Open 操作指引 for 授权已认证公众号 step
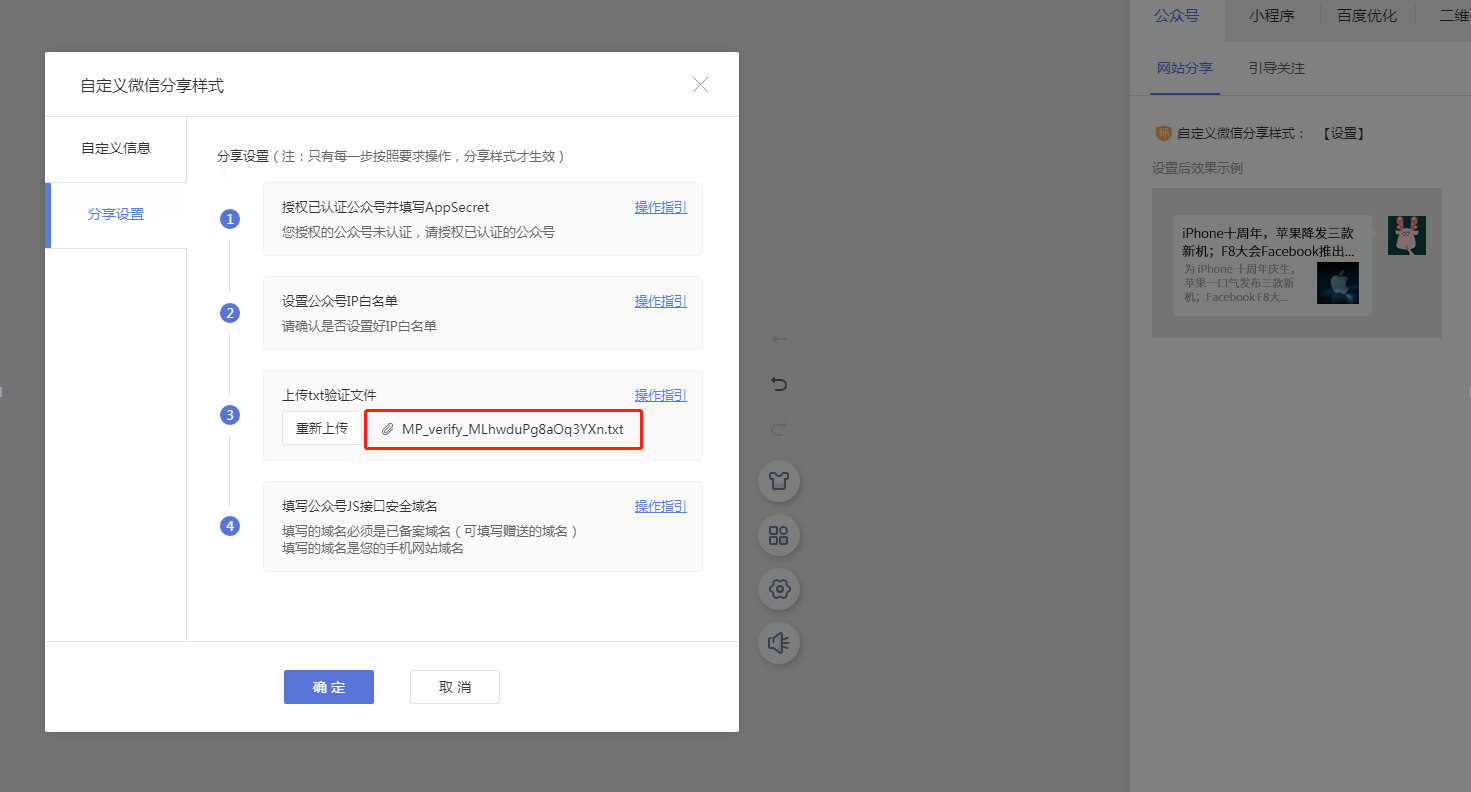The height and width of the screenshot is (792, 1471). (661, 208)
